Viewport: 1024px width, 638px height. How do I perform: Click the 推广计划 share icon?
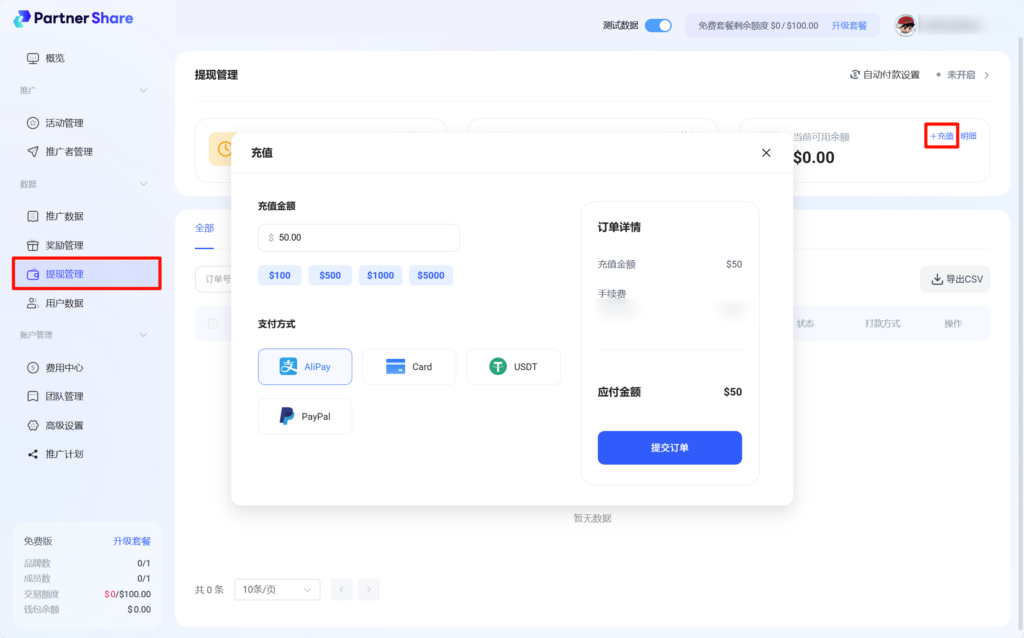pos(33,454)
